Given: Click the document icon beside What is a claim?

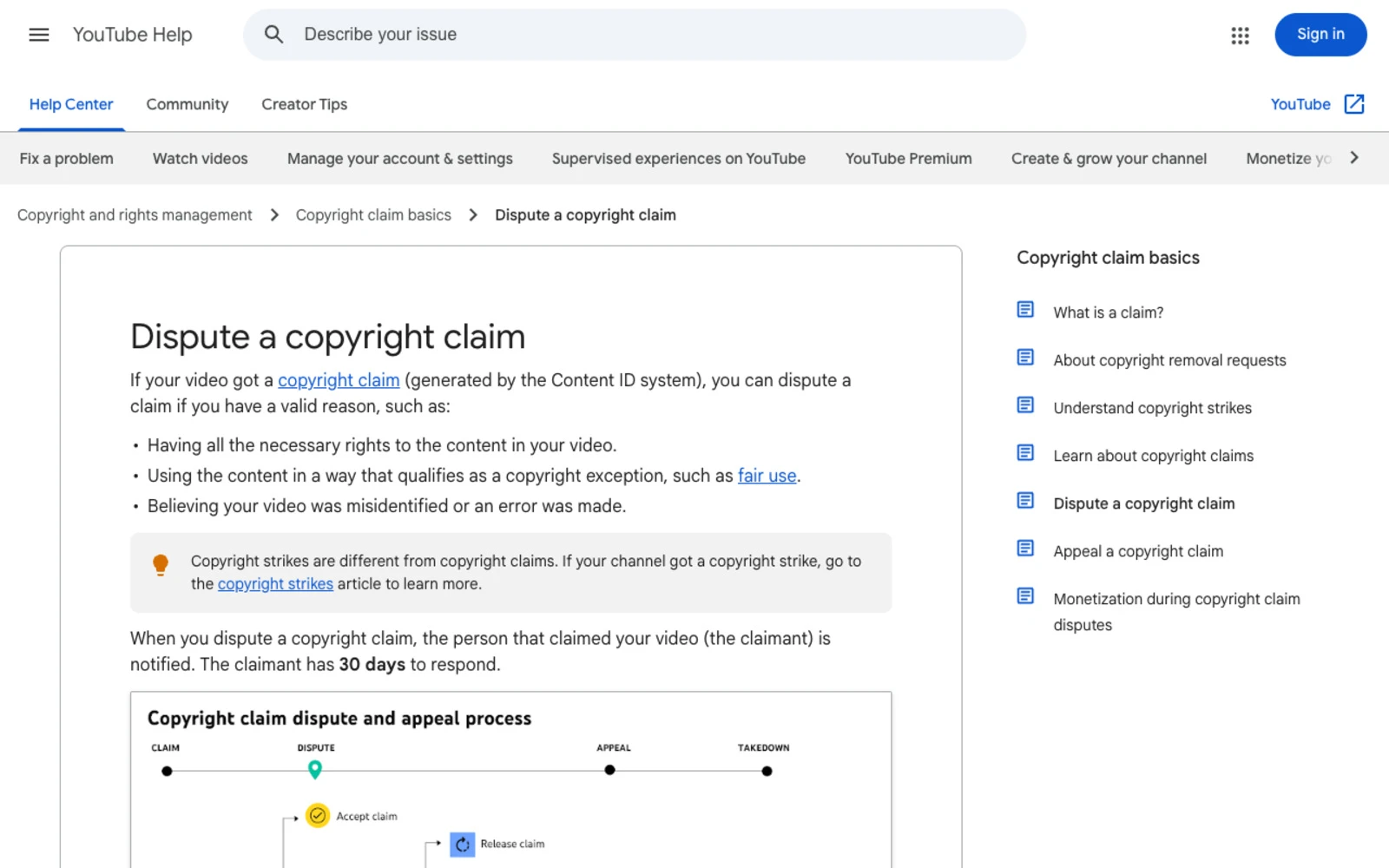Looking at the screenshot, I should pyautogui.click(x=1025, y=310).
